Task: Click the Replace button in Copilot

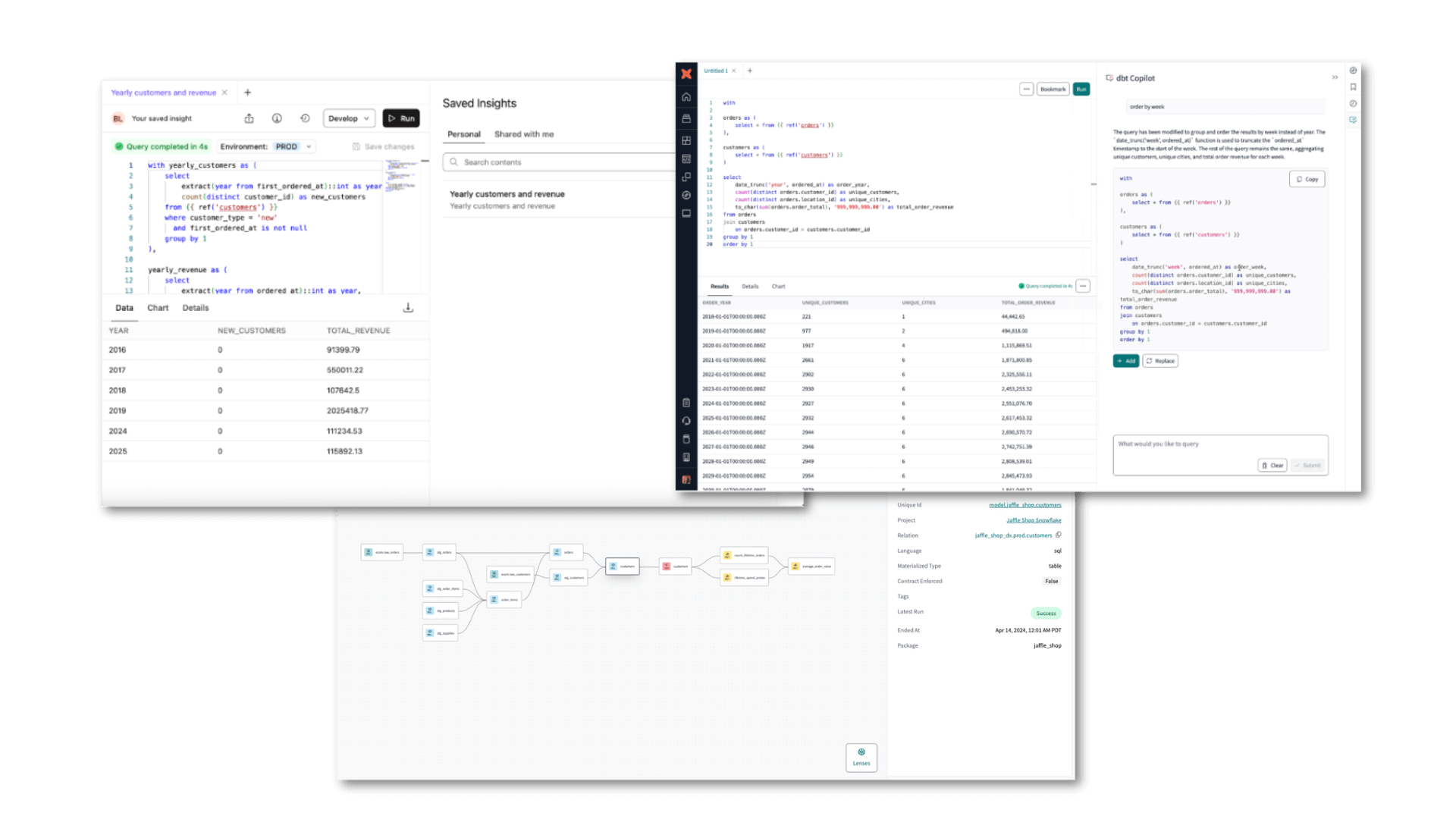Action: click(x=1160, y=361)
